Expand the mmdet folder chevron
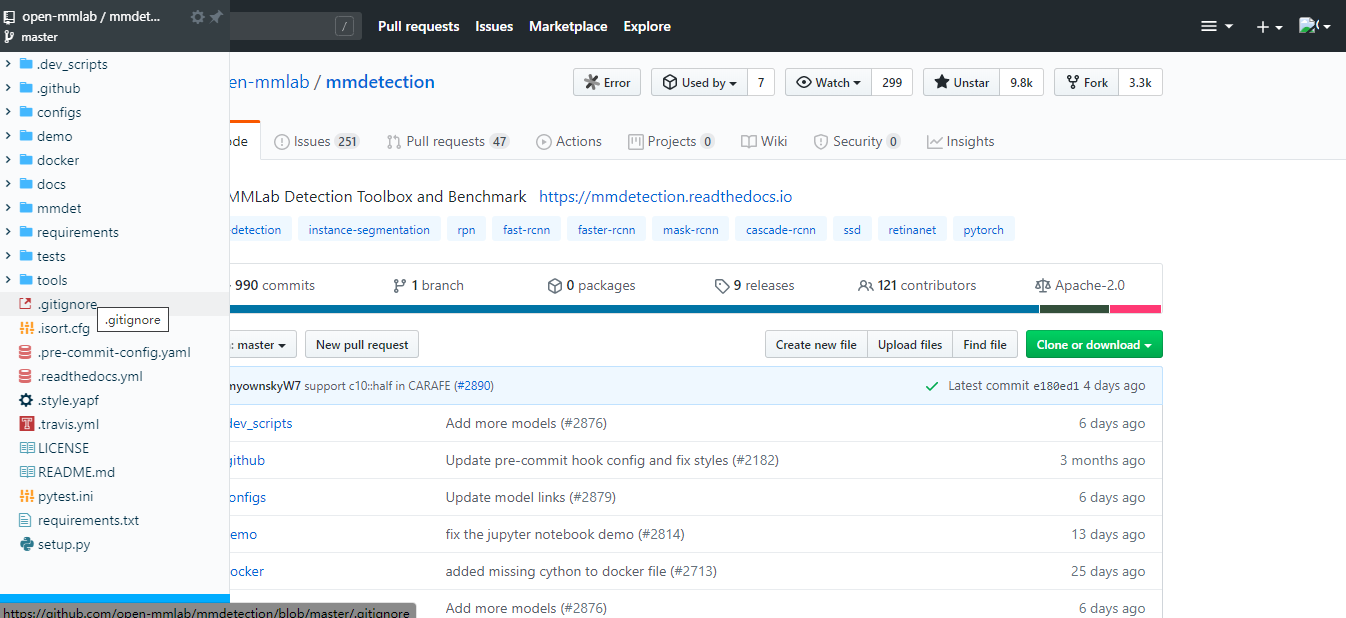 click(x=8, y=208)
